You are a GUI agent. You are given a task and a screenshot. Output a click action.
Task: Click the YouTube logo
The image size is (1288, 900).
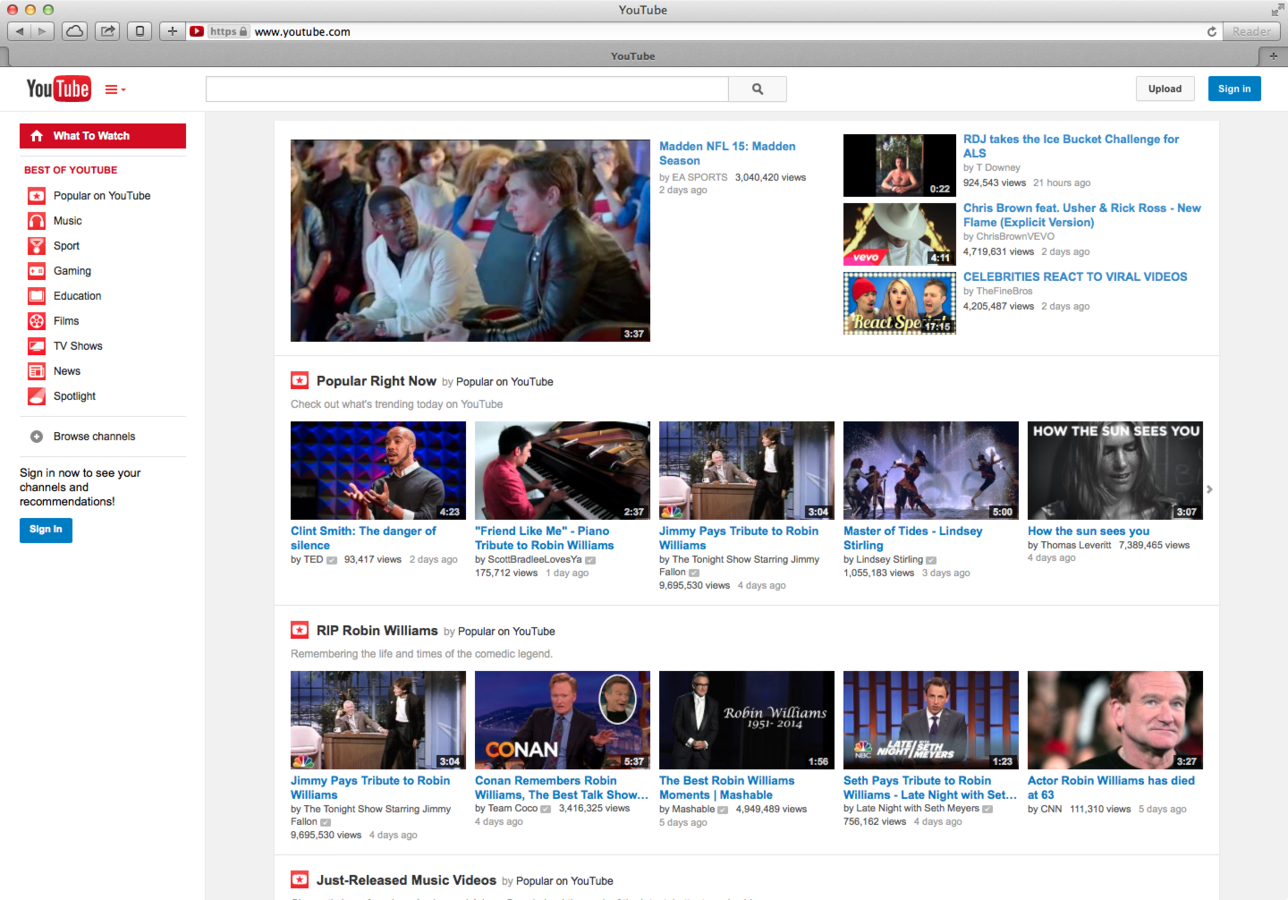click(x=58, y=89)
